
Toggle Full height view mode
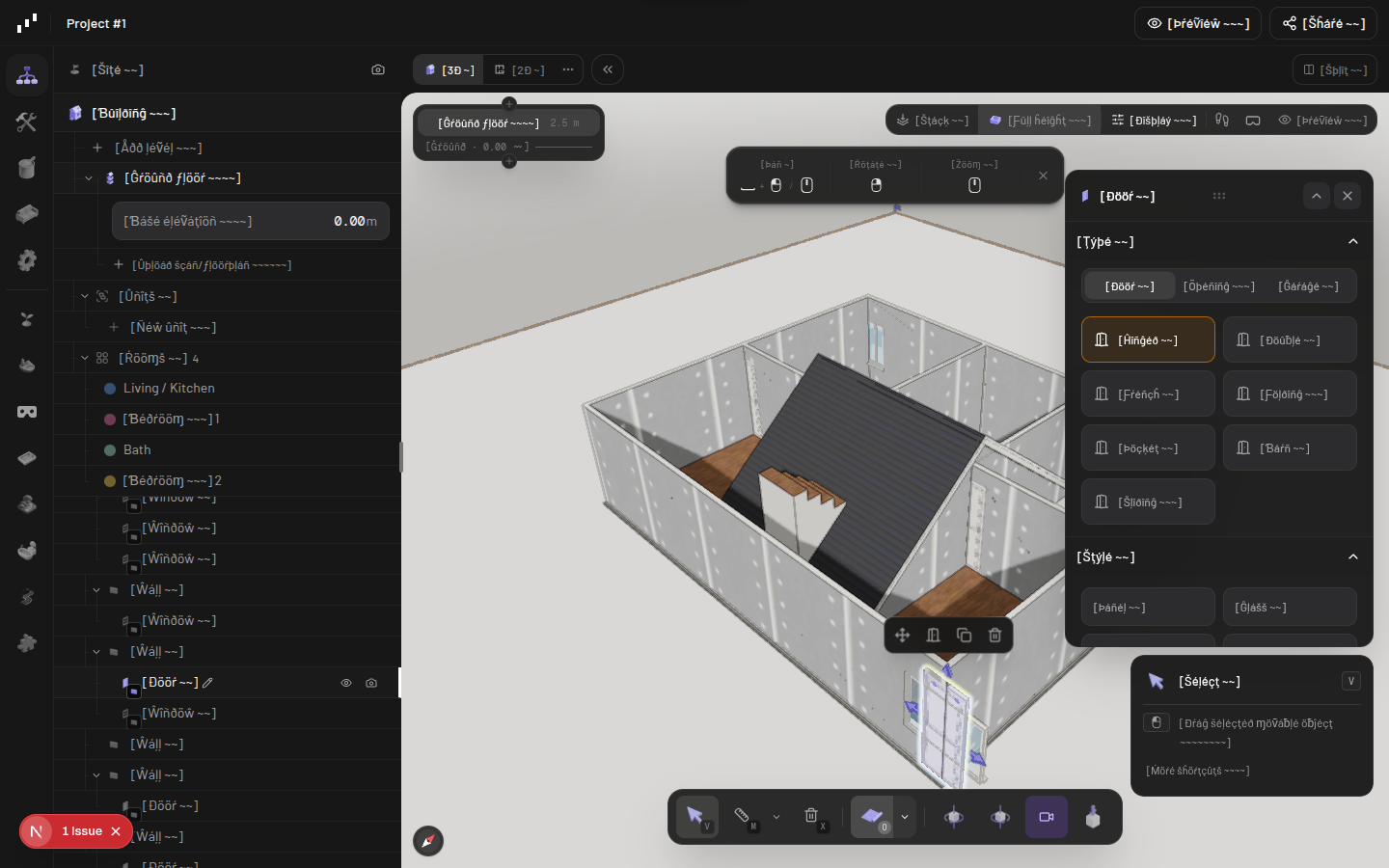click(1040, 121)
